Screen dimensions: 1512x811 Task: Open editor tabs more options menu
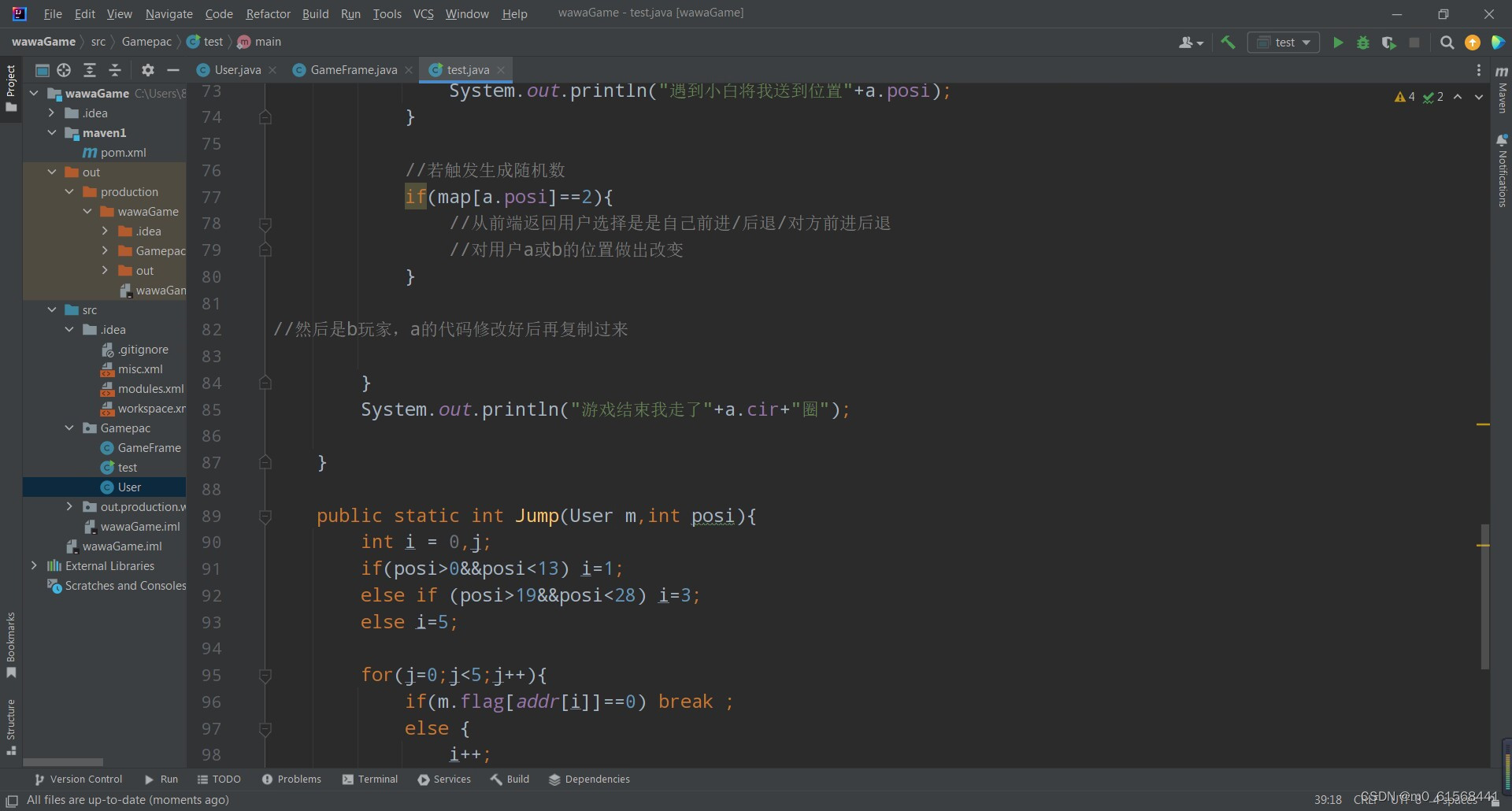(1478, 70)
